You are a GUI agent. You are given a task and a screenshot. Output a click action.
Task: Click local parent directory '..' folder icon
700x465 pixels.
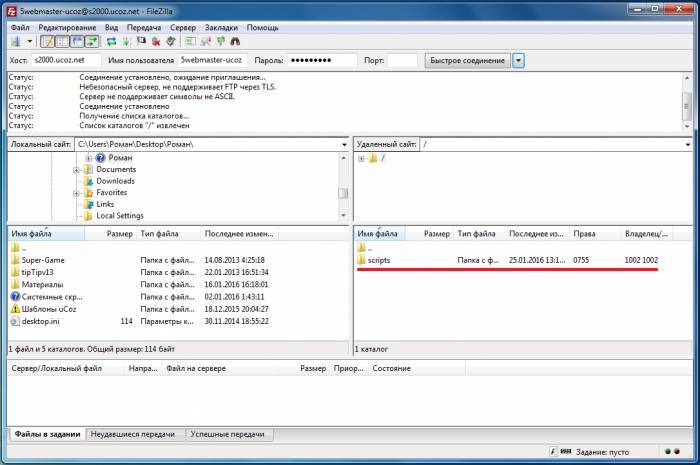[16, 248]
